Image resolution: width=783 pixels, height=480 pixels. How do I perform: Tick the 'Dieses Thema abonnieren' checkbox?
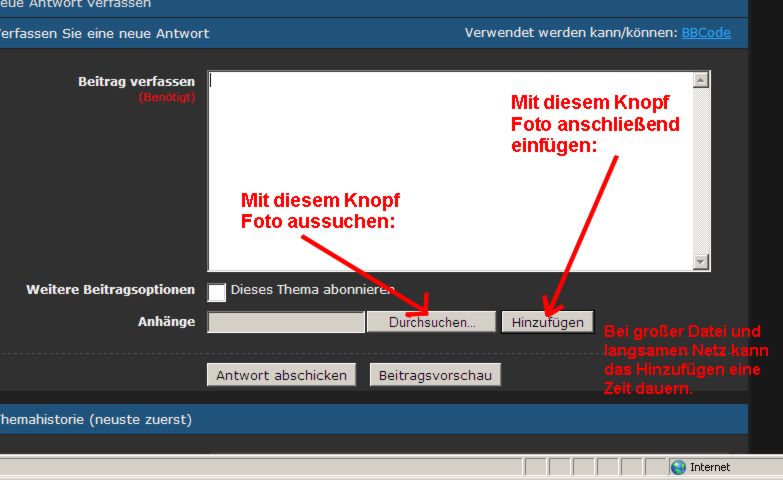click(x=217, y=291)
